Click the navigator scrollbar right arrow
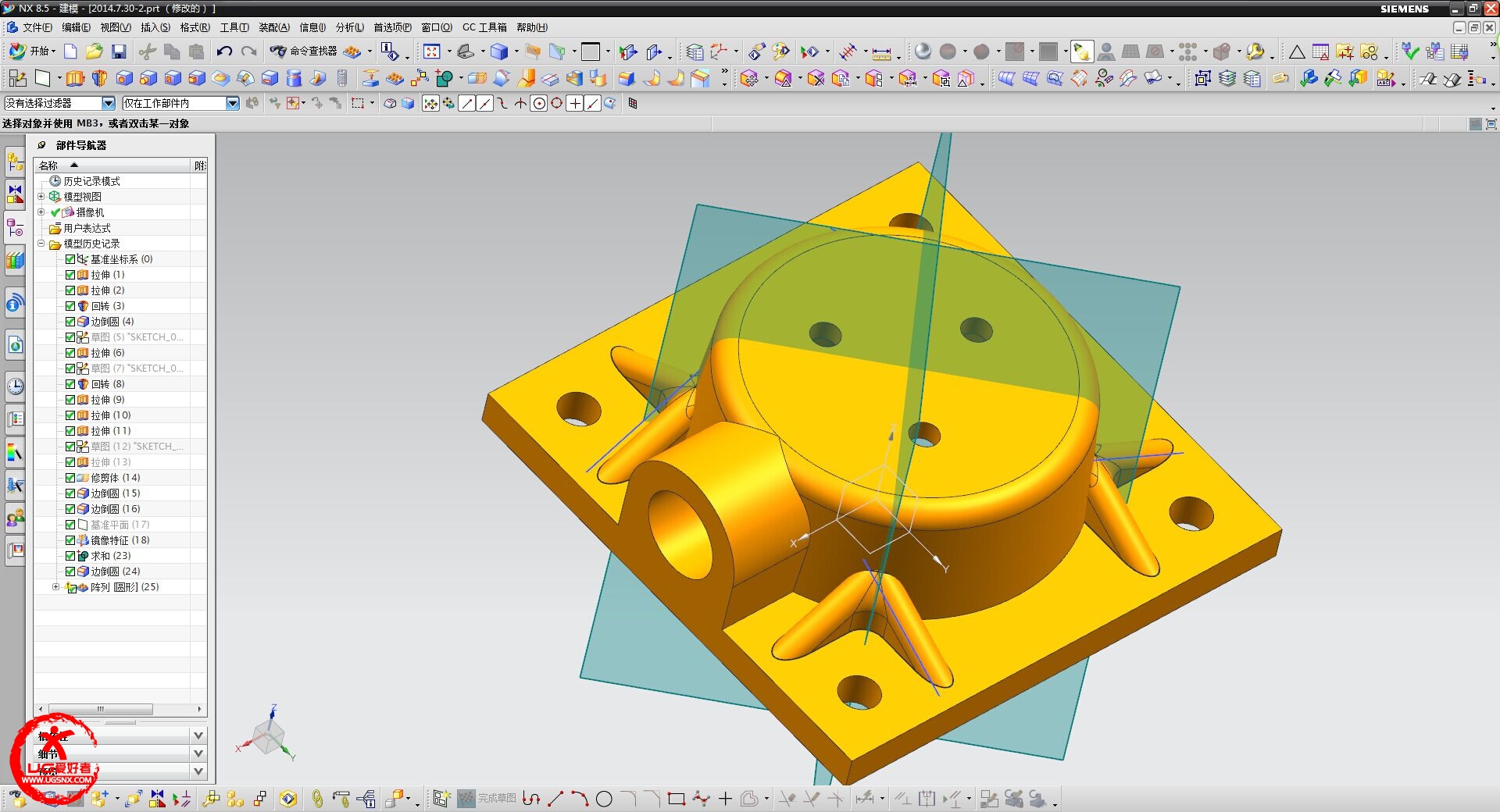1500x812 pixels. point(200,710)
